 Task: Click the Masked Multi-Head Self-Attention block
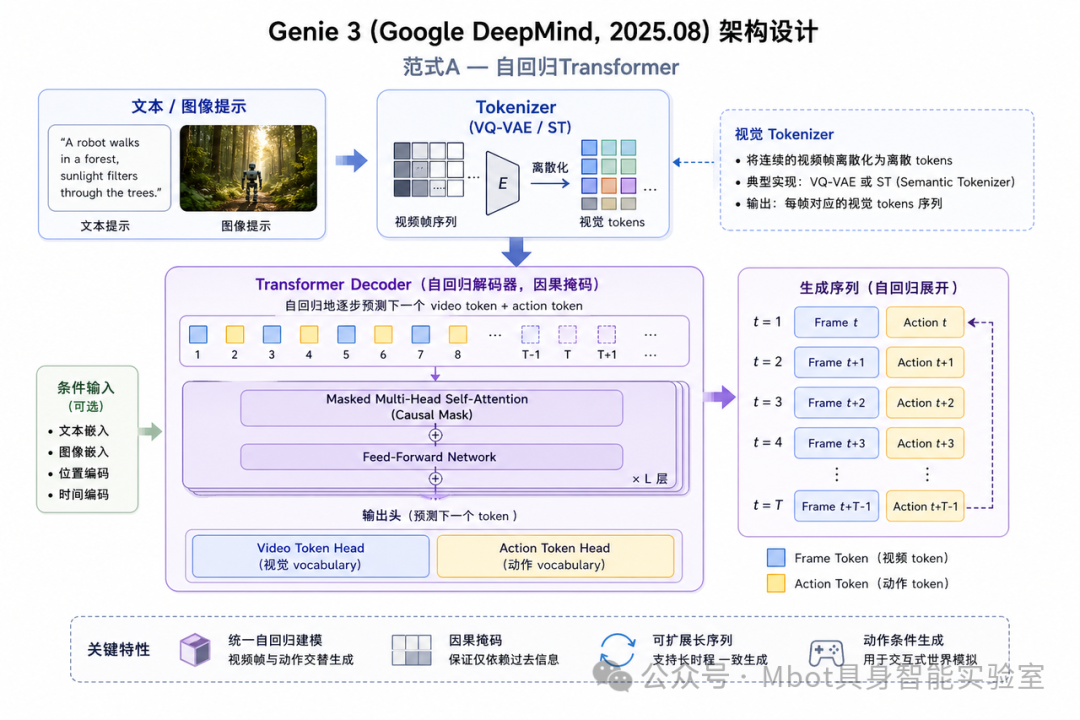click(x=432, y=407)
